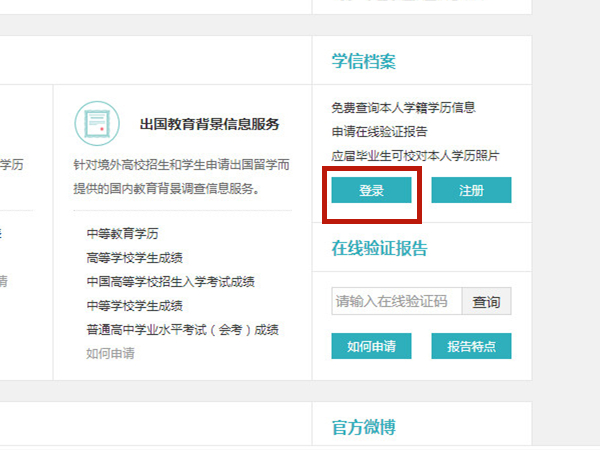Image resolution: width=600 pixels, height=450 pixels.
Task: Open the 学信档案 section heading
Action: pyautogui.click(x=364, y=61)
